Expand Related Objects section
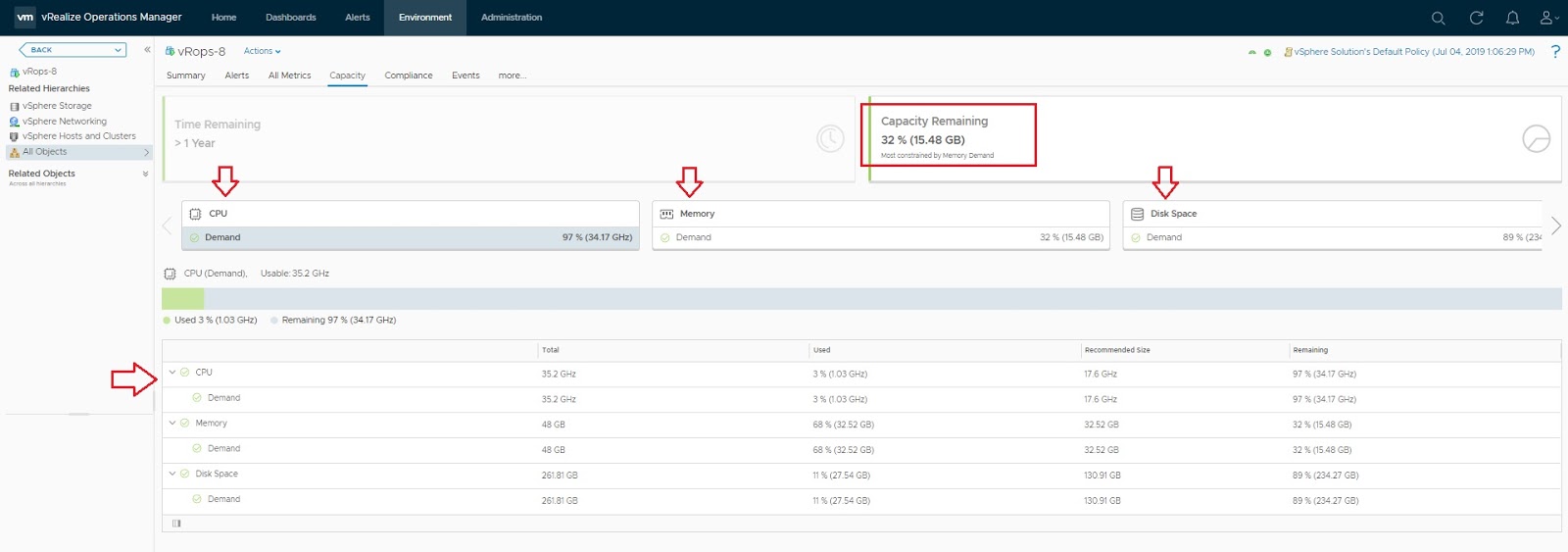 pos(145,174)
